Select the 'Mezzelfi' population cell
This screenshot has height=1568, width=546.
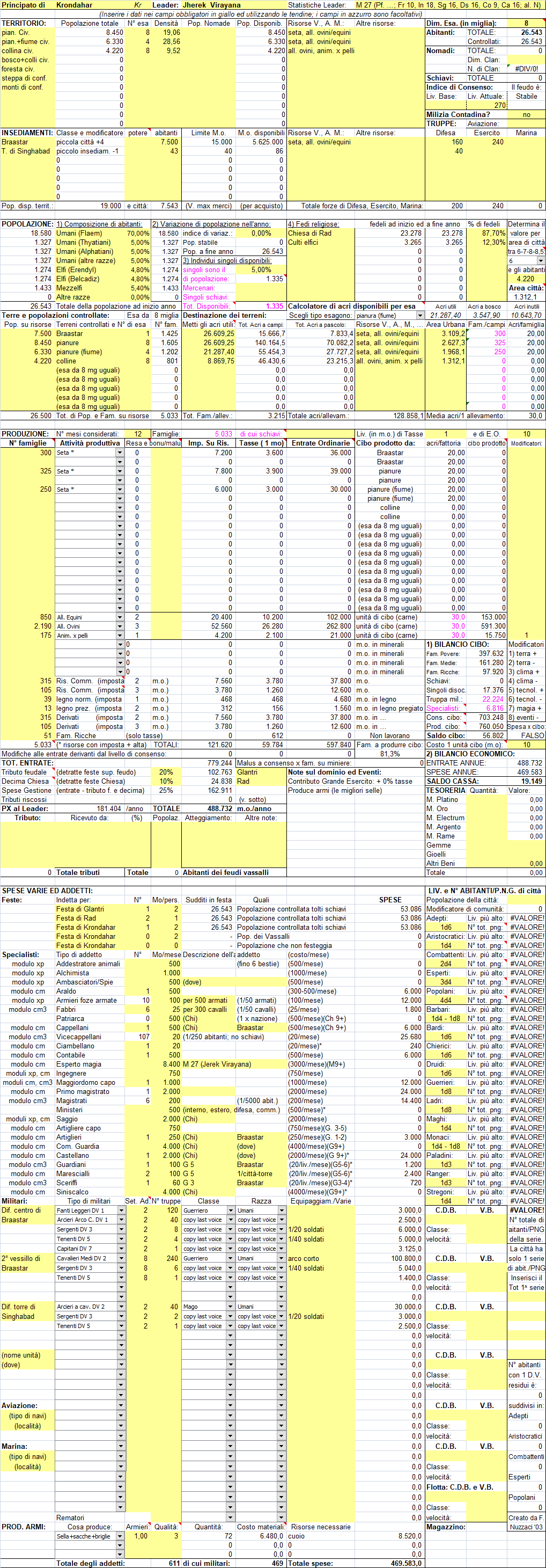click(x=90, y=288)
